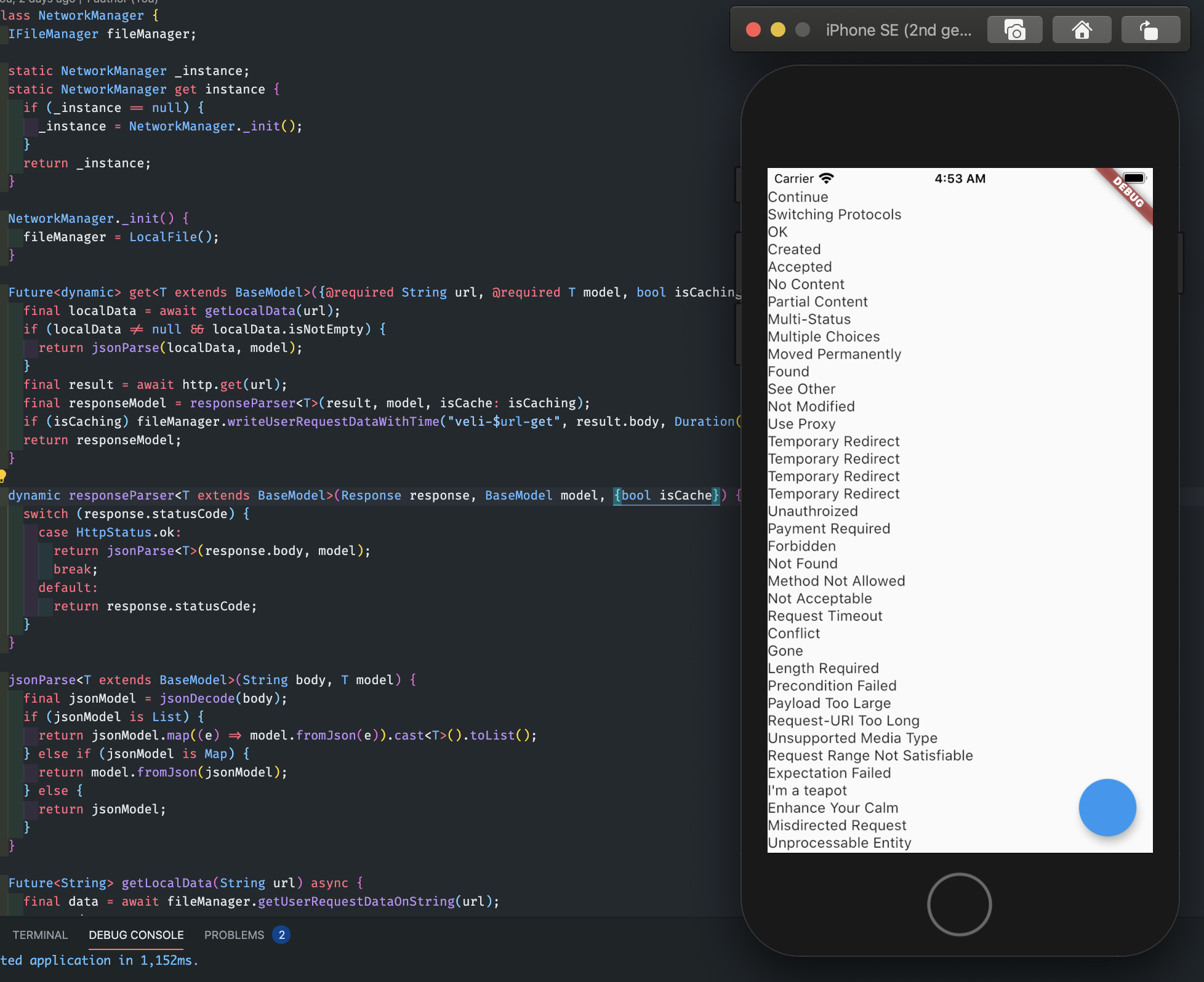Click the battery indicator on the simulator

click(x=1133, y=178)
